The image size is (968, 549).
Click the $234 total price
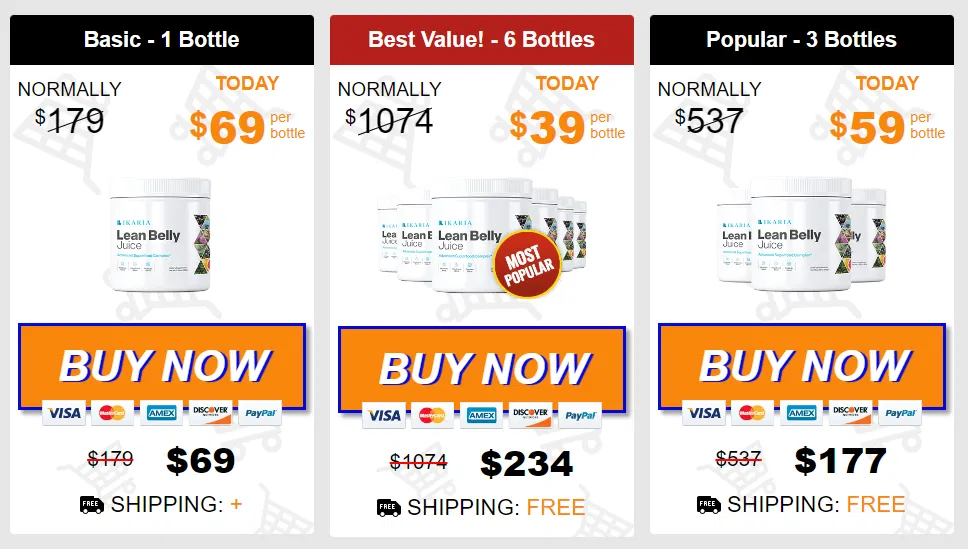(x=527, y=464)
